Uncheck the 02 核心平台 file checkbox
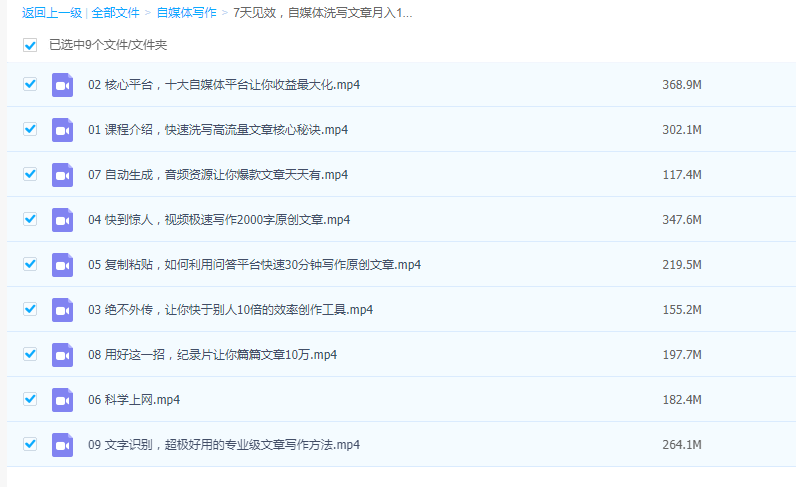The image size is (796, 487). (30, 84)
